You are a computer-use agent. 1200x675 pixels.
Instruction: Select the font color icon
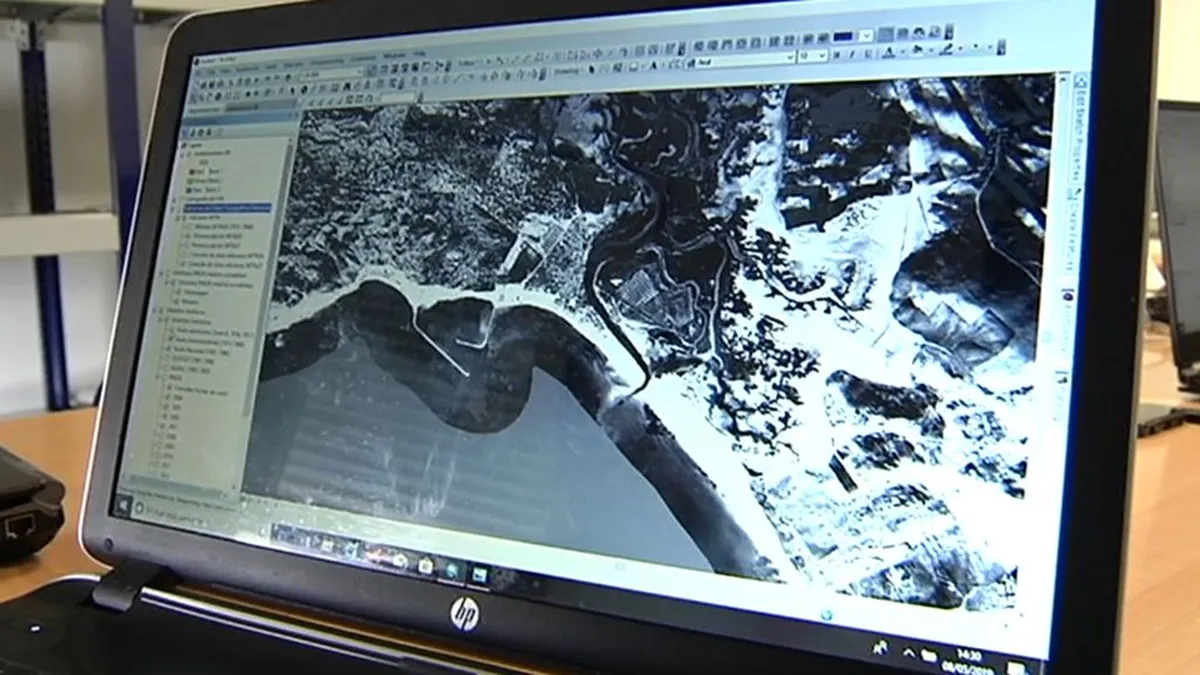tap(889, 53)
